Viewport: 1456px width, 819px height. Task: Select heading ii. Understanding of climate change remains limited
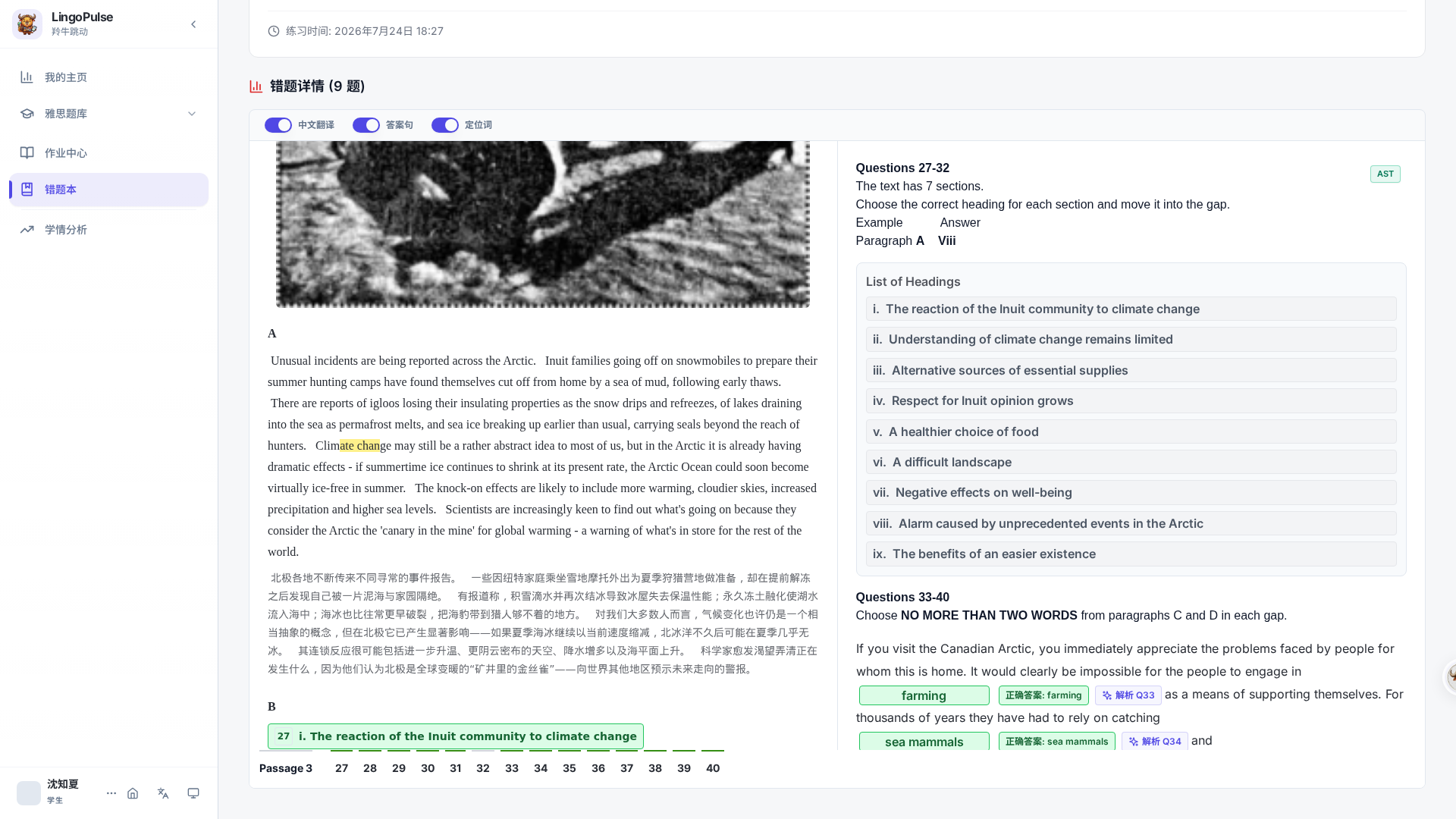coord(1131,340)
